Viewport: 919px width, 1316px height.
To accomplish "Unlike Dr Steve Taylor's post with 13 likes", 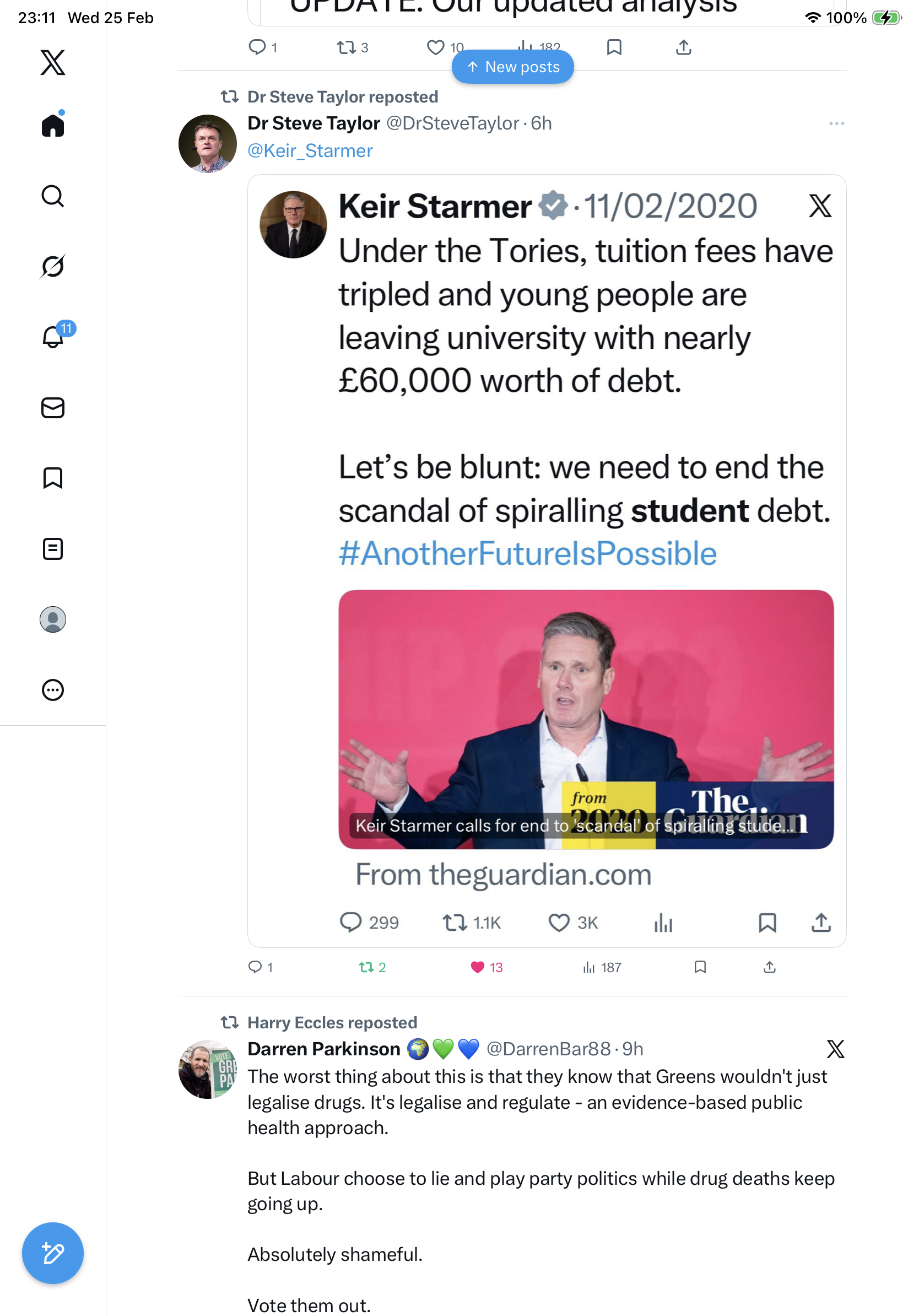I will pos(477,968).
